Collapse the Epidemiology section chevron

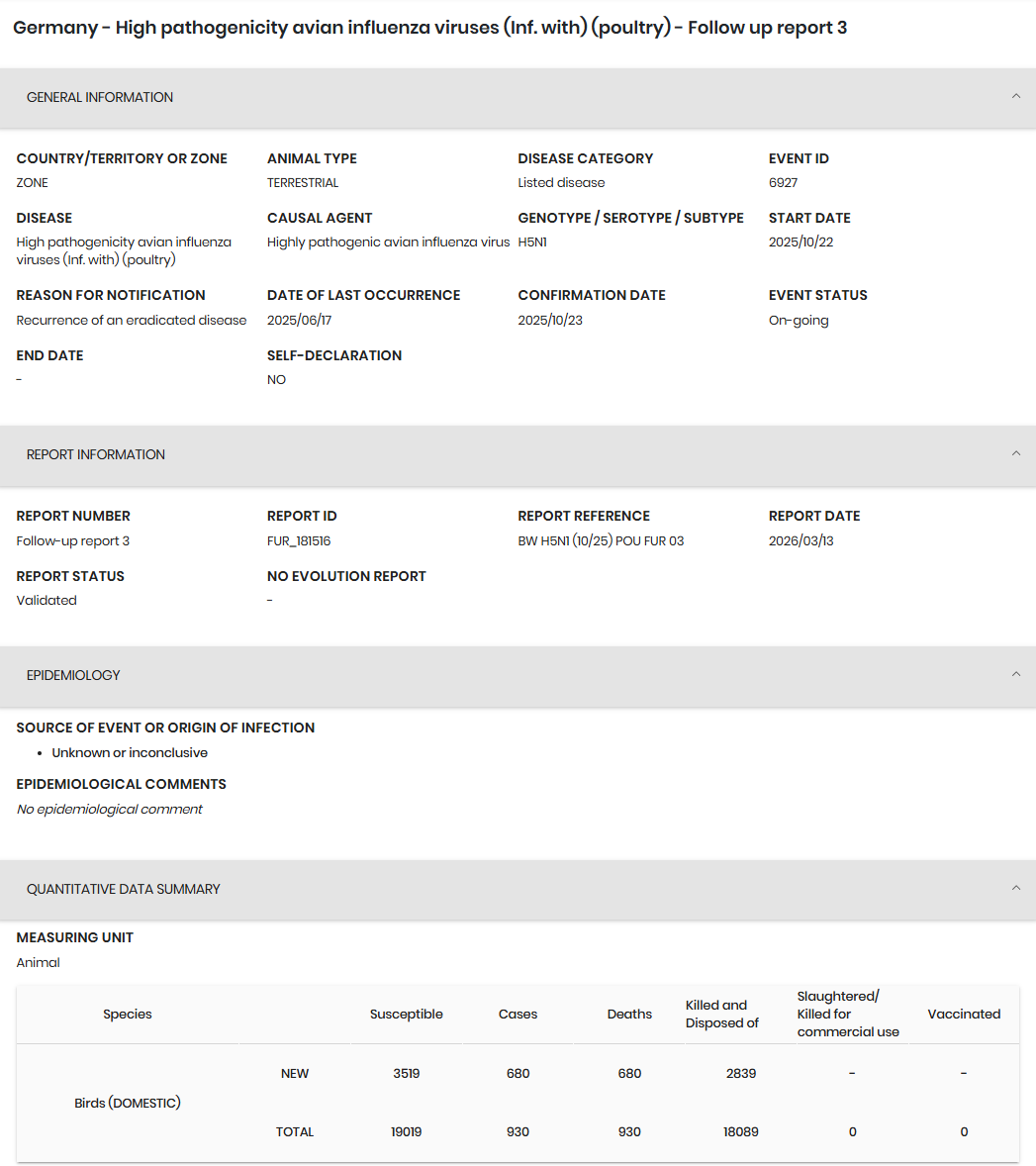tap(1015, 675)
